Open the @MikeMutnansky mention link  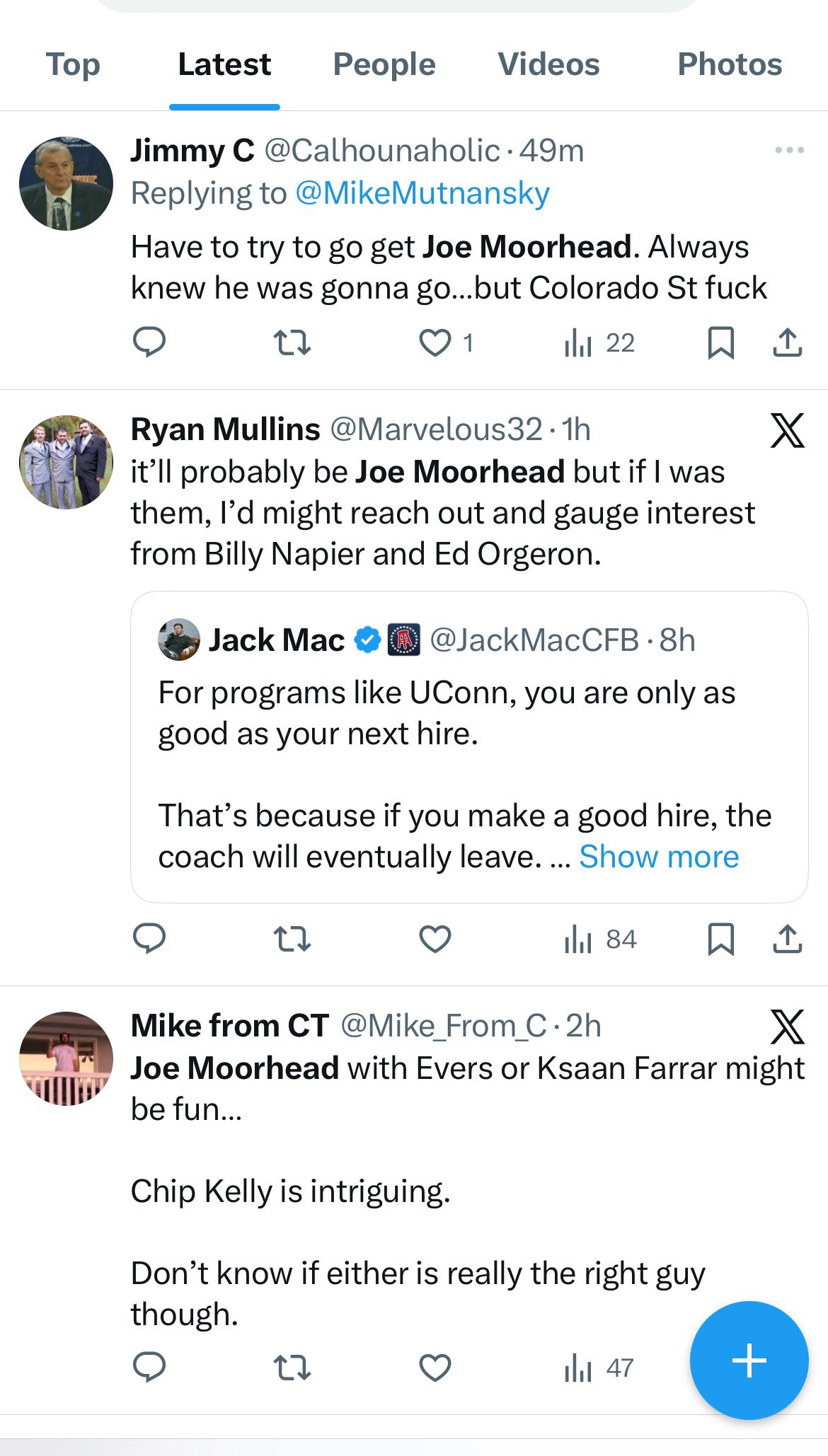pos(422,193)
